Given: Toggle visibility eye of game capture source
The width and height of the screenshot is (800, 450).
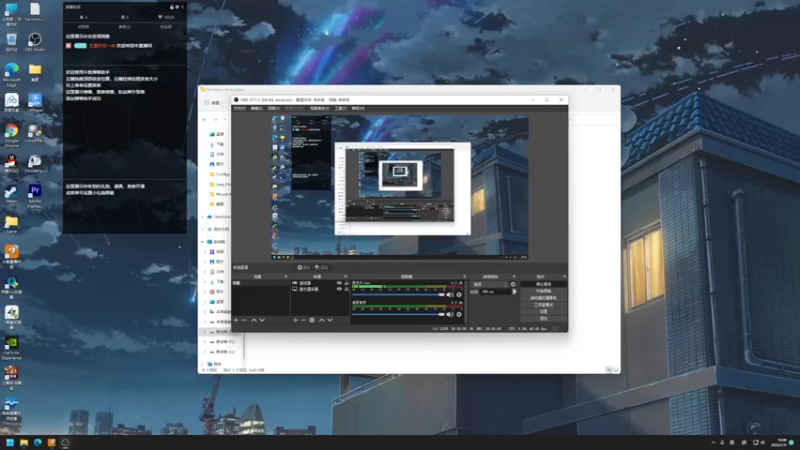Looking at the screenshot, I should tap(339, 283).
